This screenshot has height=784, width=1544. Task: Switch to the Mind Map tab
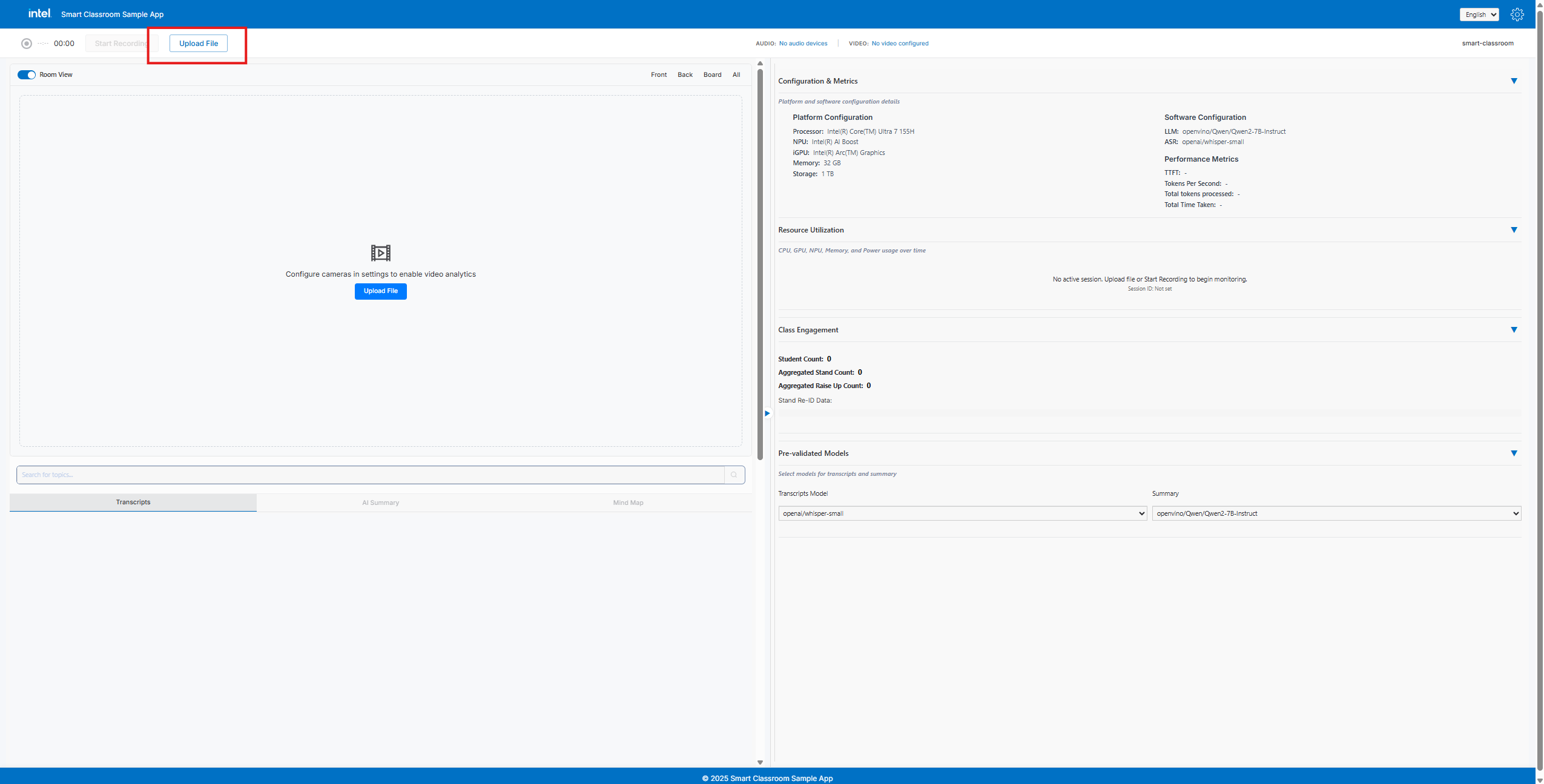628,502
